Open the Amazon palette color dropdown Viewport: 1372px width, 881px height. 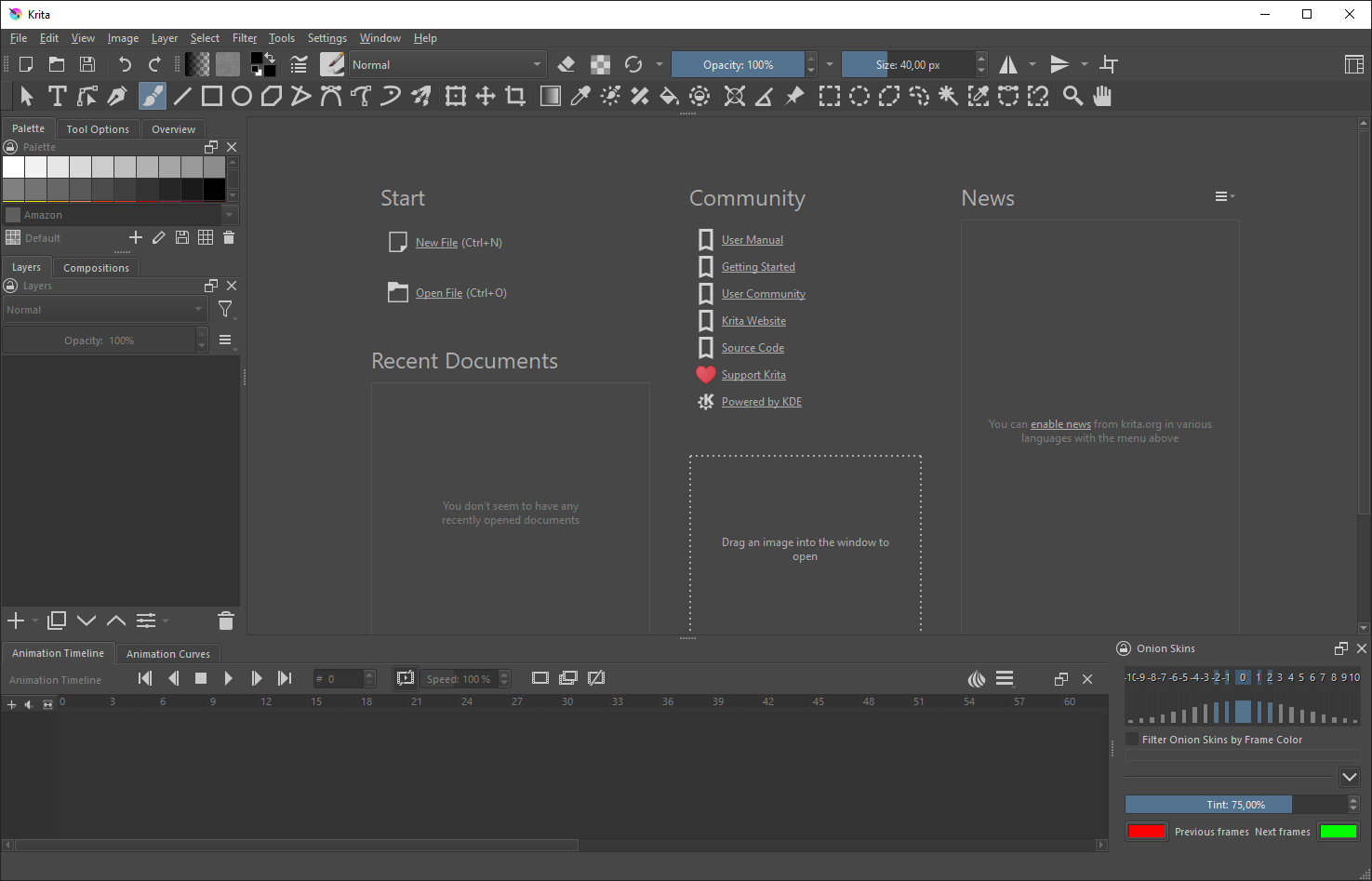point(121,215)
